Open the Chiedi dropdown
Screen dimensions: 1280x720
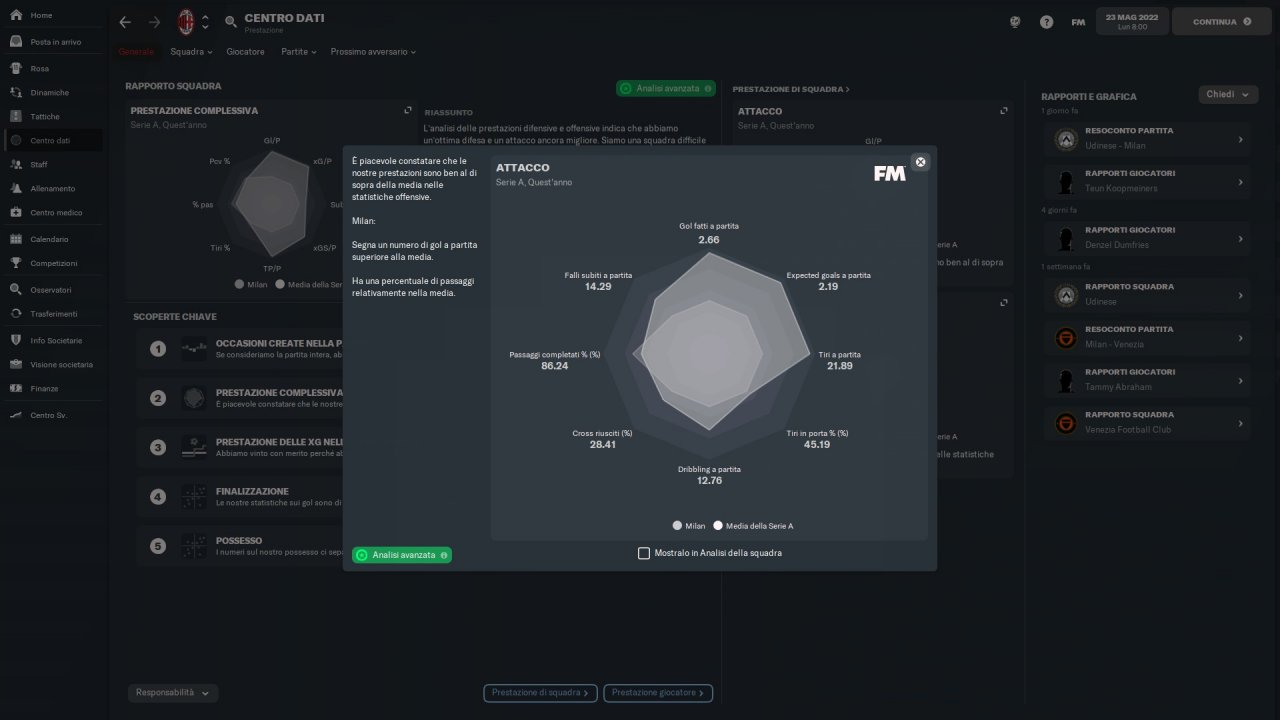1228,95
